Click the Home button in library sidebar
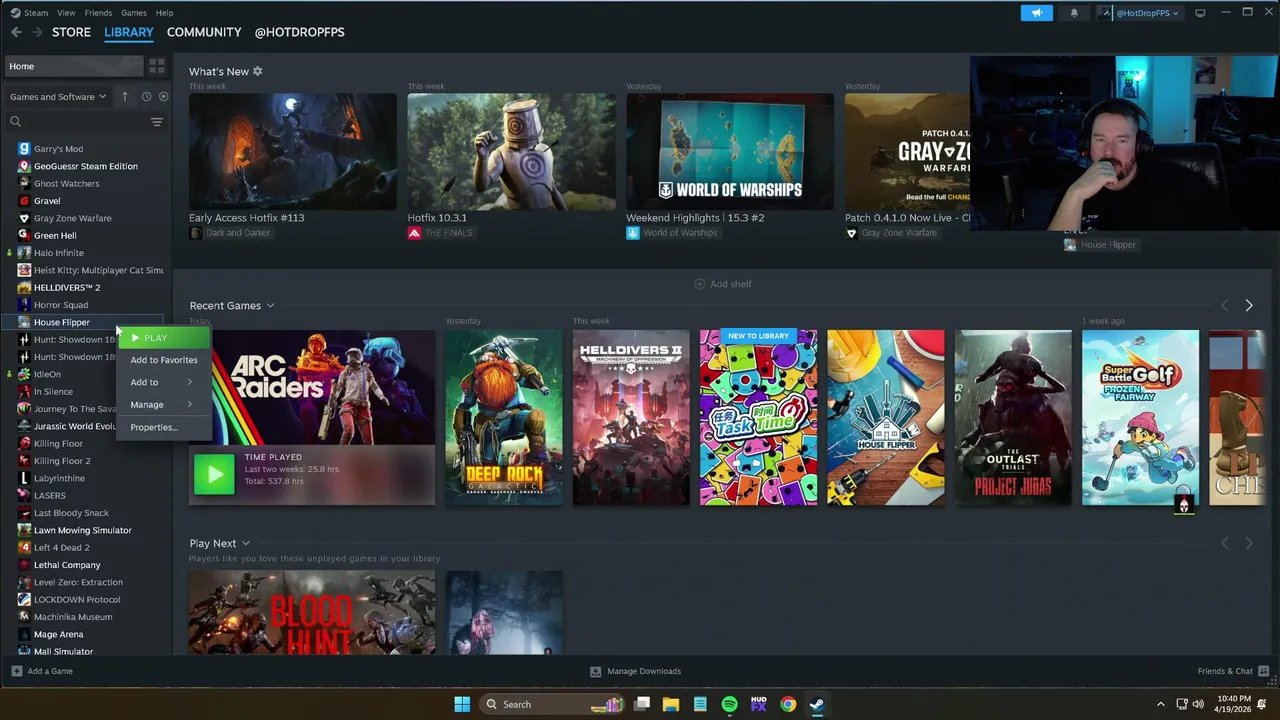1280x720 pixels. click(75, 66)
